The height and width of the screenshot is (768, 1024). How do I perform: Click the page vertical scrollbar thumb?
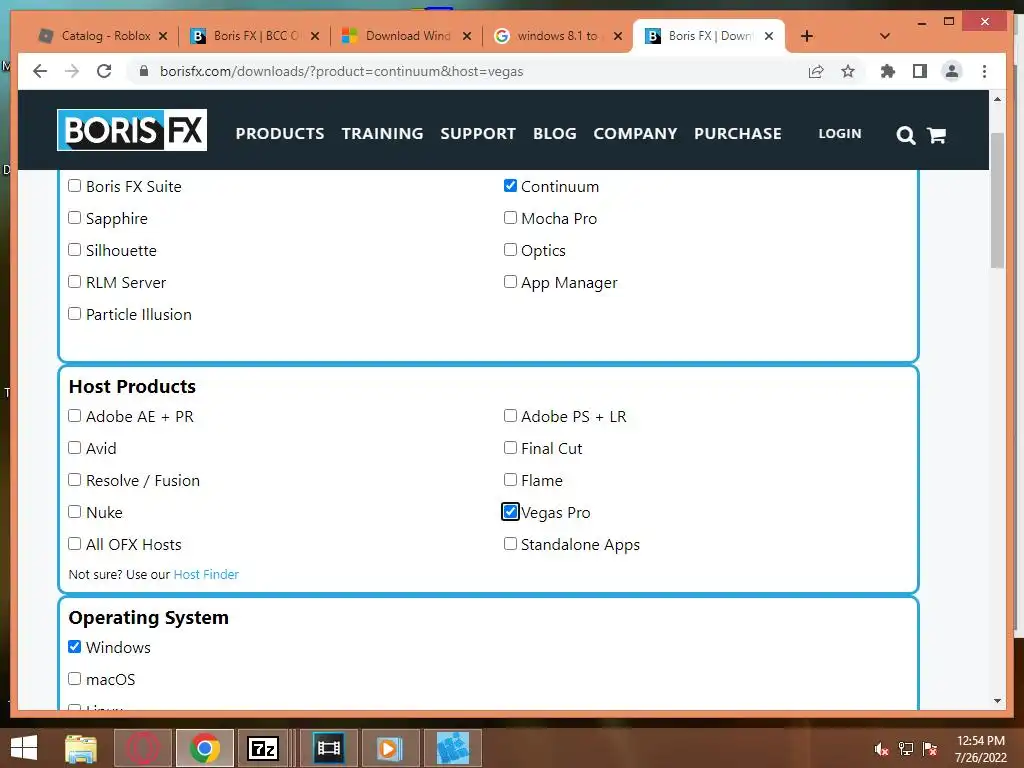click(x=997, y=199)
